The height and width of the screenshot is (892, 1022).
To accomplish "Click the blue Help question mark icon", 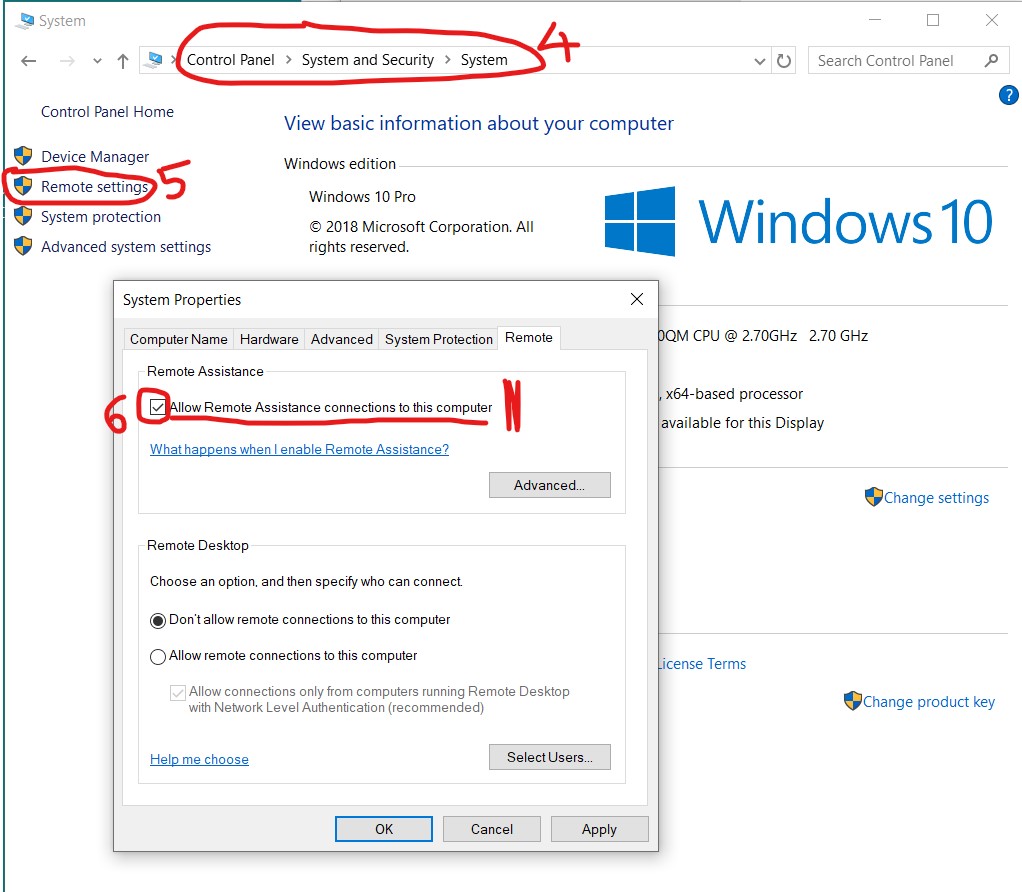I will pyautogui.click(x=1008, y=95).
